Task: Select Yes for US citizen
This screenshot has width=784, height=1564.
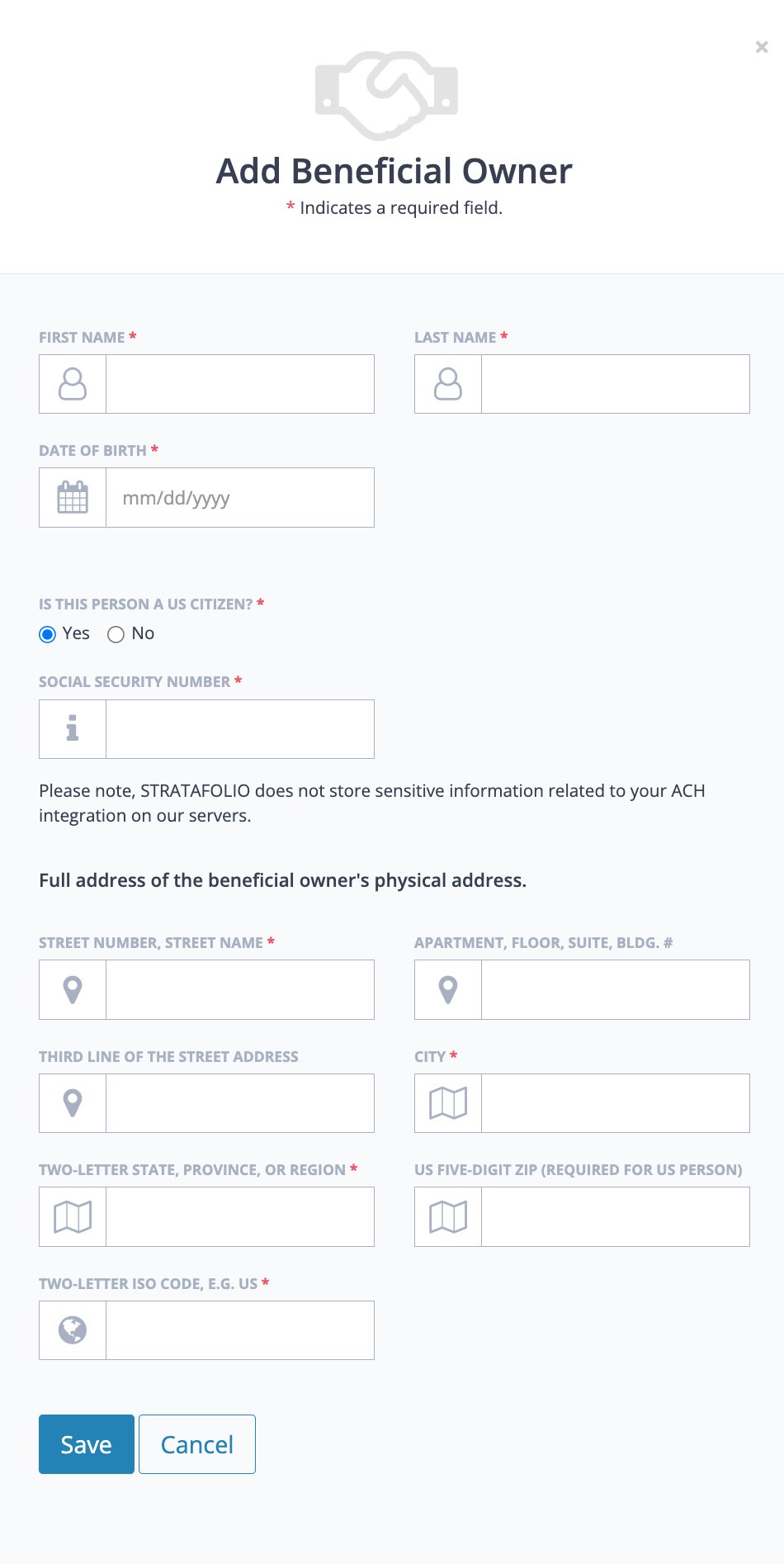Action: coord(48,634)
